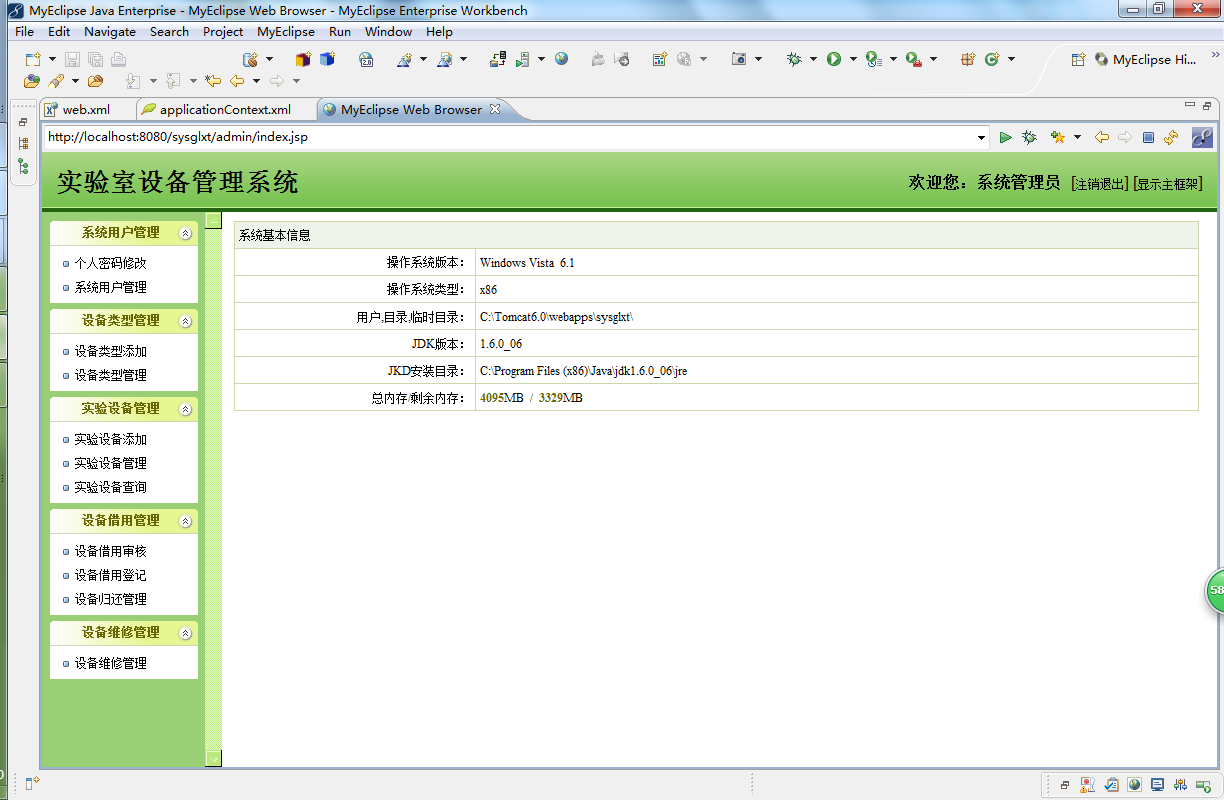
Task: Click the browser Refresh icon
Action: point(1171,137)
